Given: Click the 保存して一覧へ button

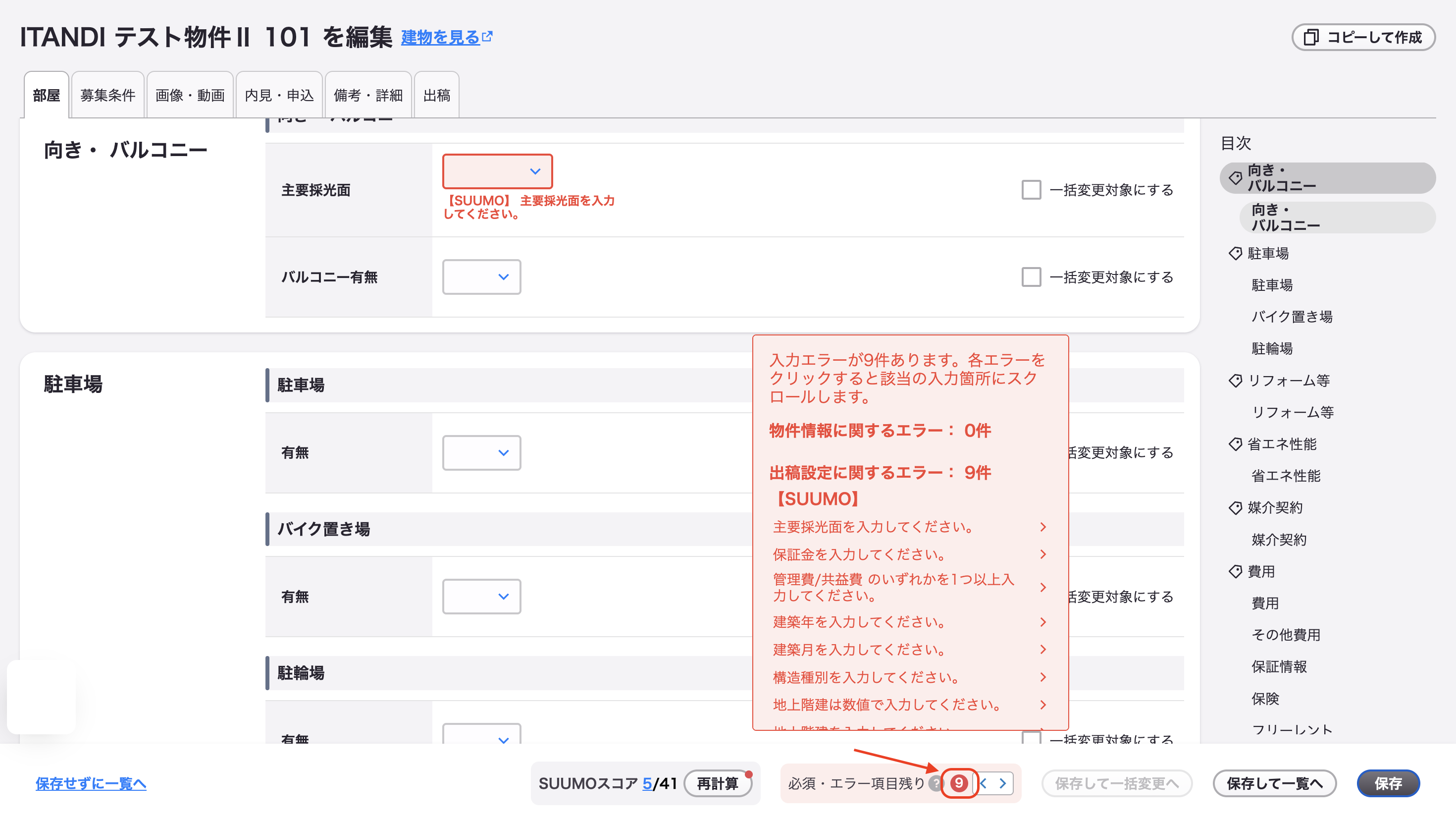Looking at the screenshot, I should (1275, 783).
